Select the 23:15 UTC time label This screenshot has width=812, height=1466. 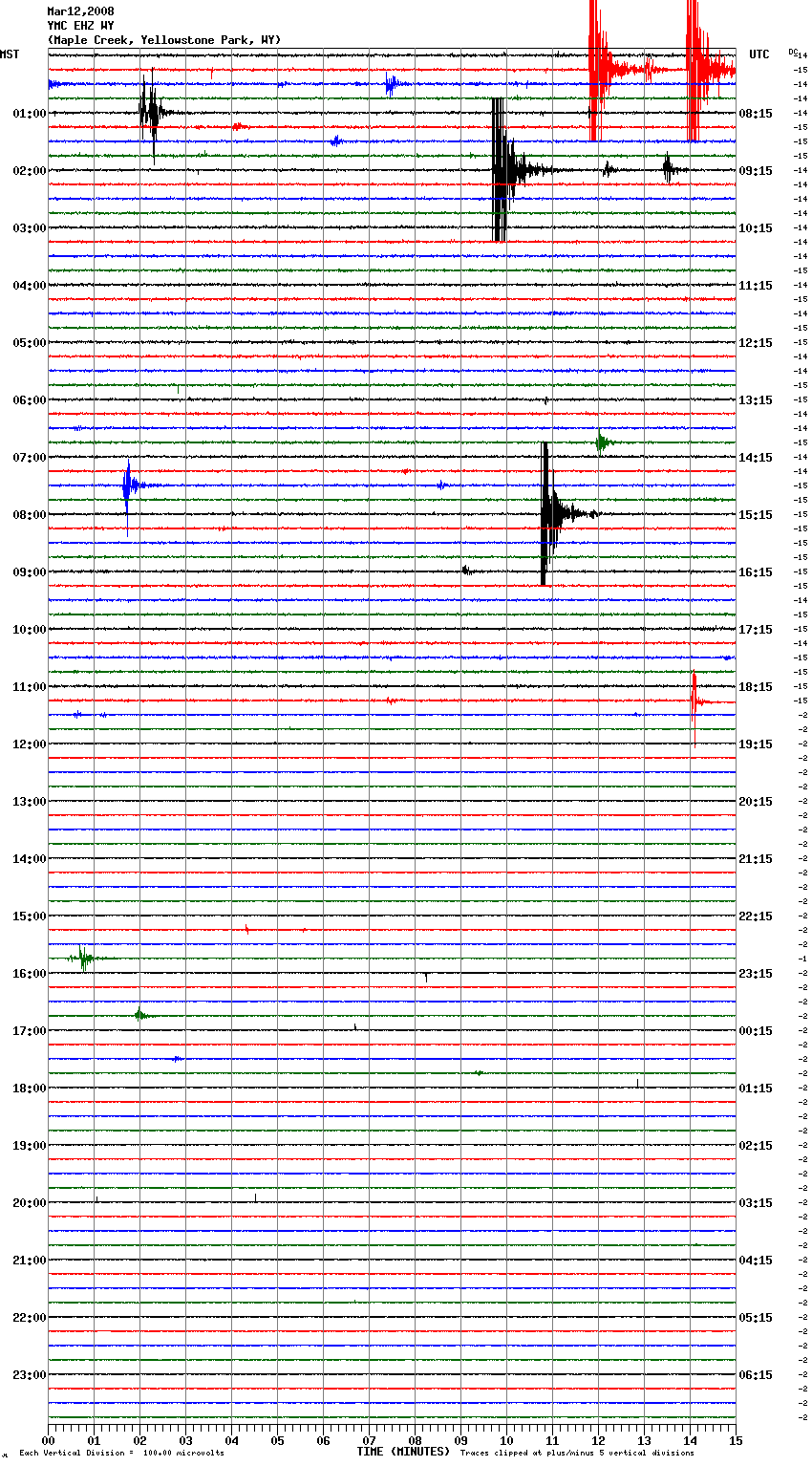pyautogui.click(x=756, y=974)
